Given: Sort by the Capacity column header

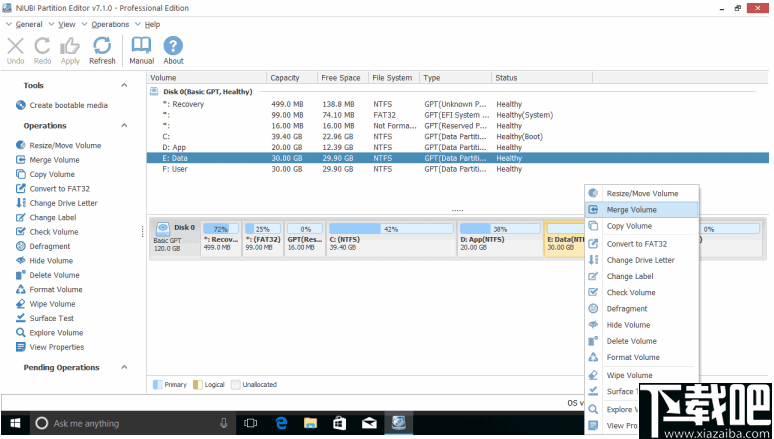Looking at the screenshot, I should (292, 78).
